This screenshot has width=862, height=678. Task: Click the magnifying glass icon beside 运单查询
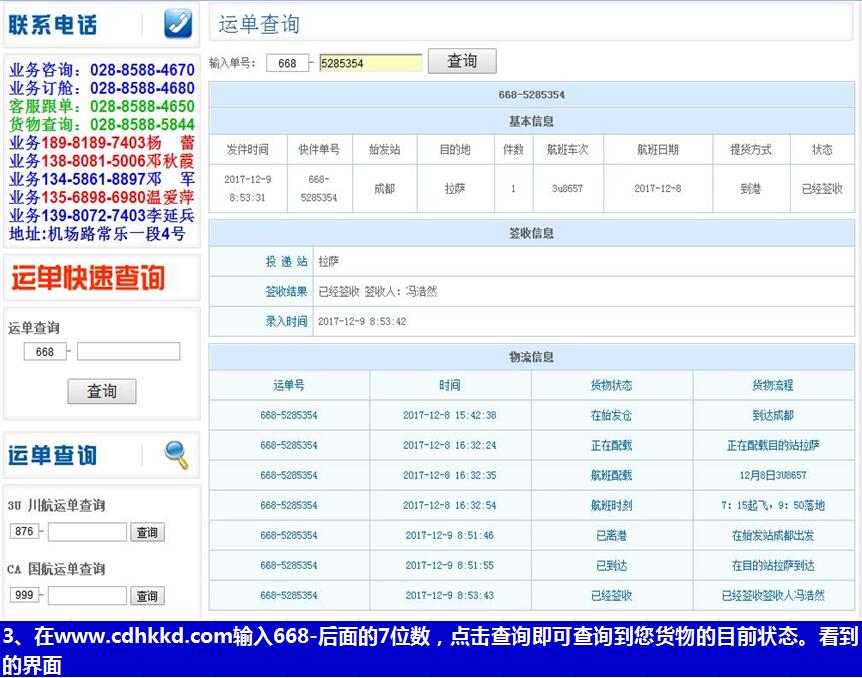177,455
